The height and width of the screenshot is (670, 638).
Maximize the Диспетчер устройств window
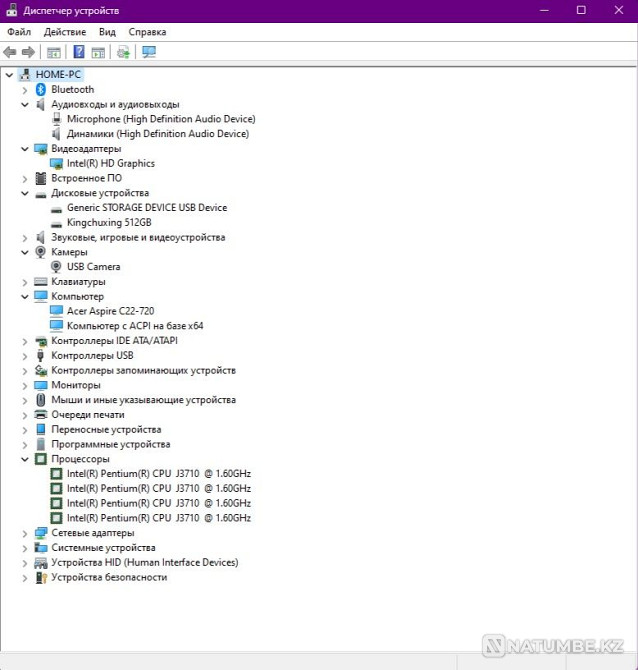point(581,10)
